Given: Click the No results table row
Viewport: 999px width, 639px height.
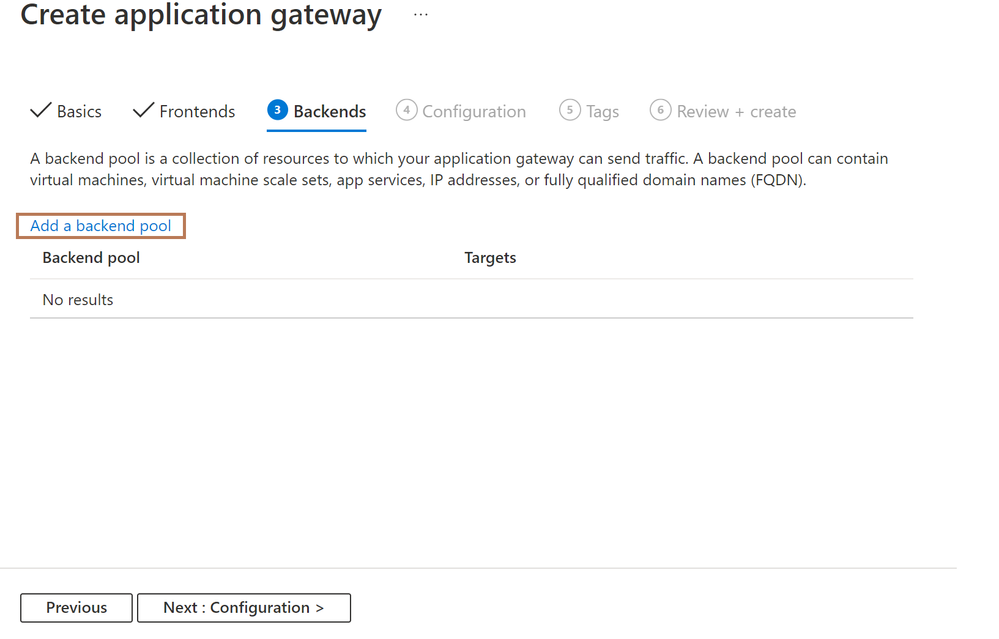Looking at the screenshot, I should coord(471,299).
